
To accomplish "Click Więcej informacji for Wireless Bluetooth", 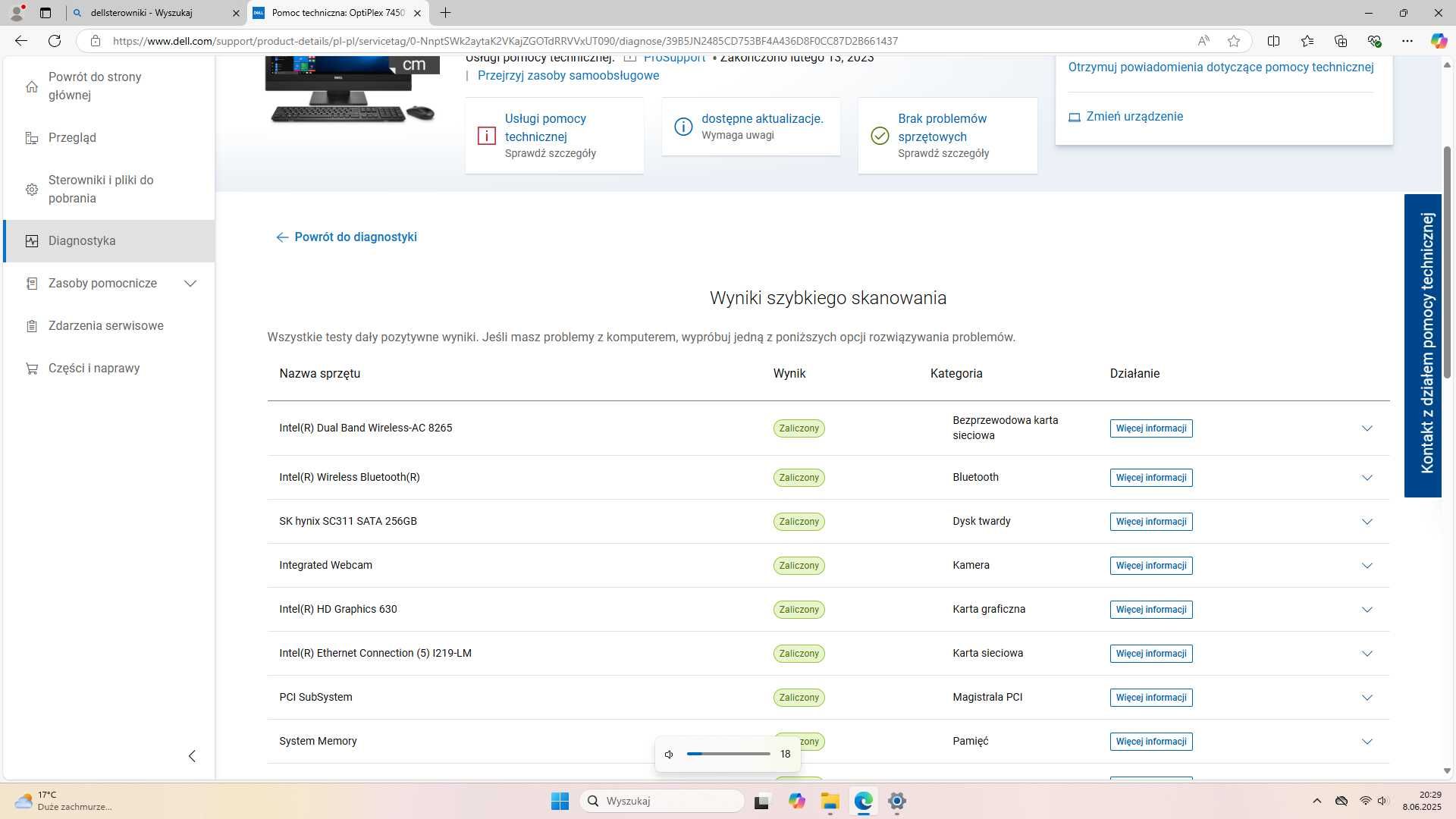I will 1151,478.
